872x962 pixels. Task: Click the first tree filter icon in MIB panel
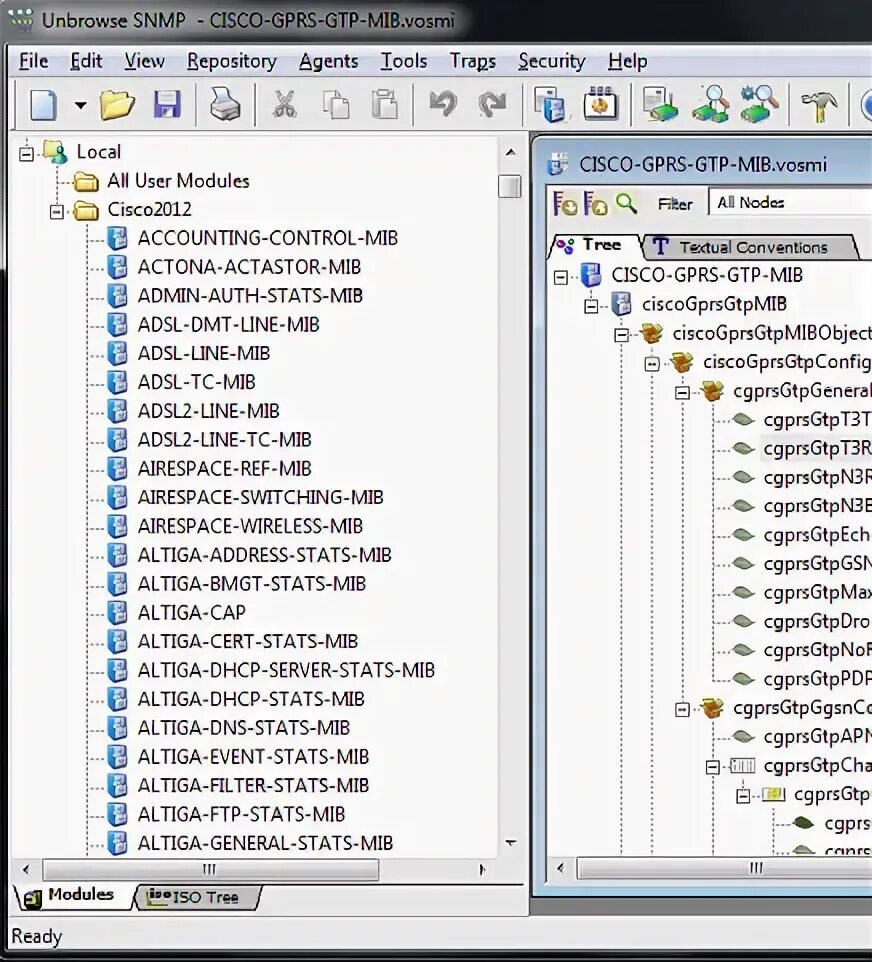(x=565, y=203)
